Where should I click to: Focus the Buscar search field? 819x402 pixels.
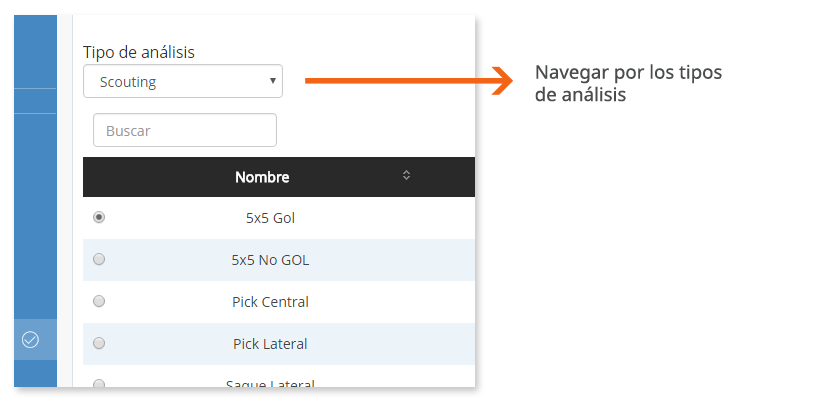185,130
